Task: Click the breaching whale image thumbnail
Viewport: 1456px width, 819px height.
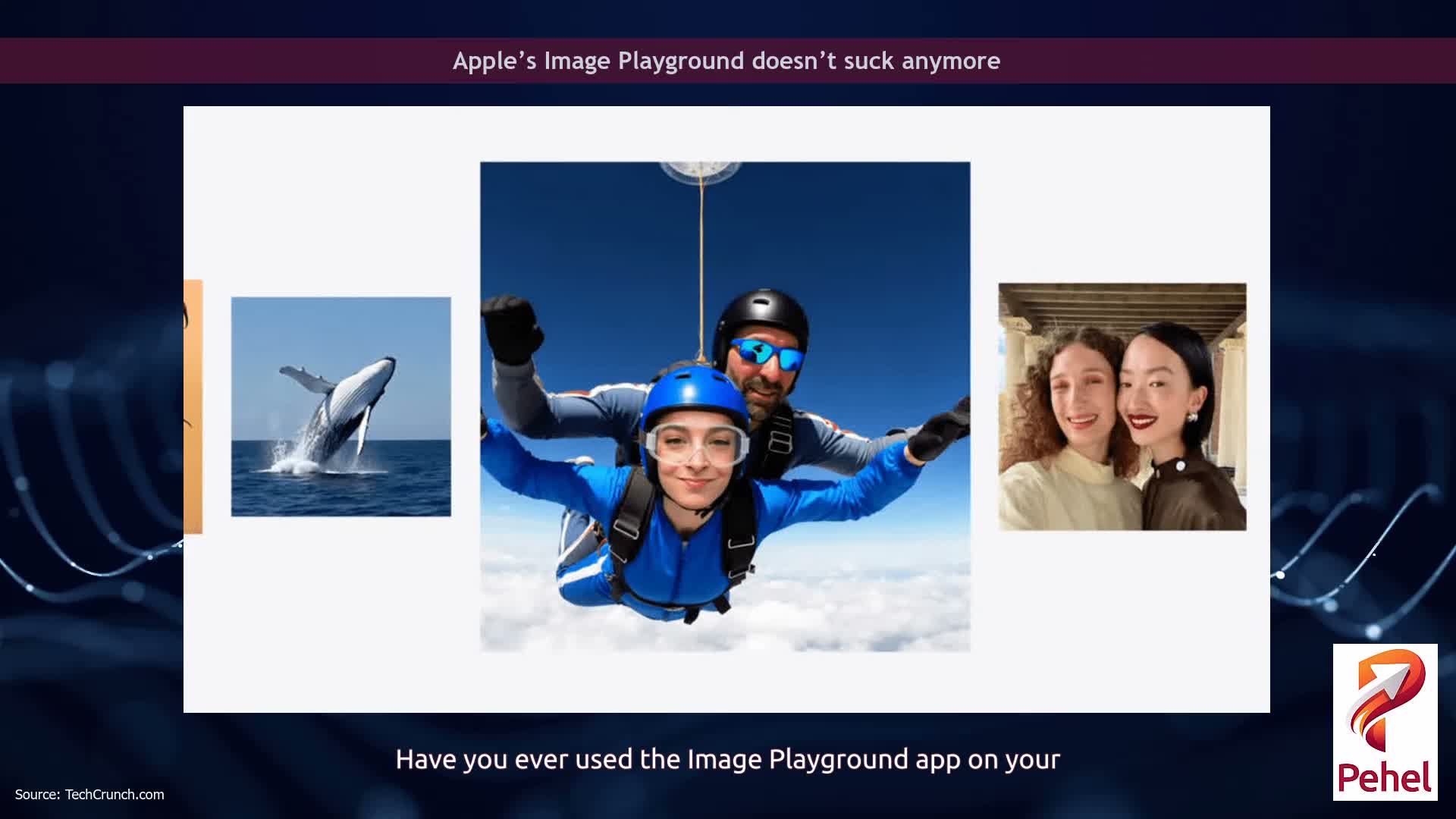Action: click(x=340, y=406)
